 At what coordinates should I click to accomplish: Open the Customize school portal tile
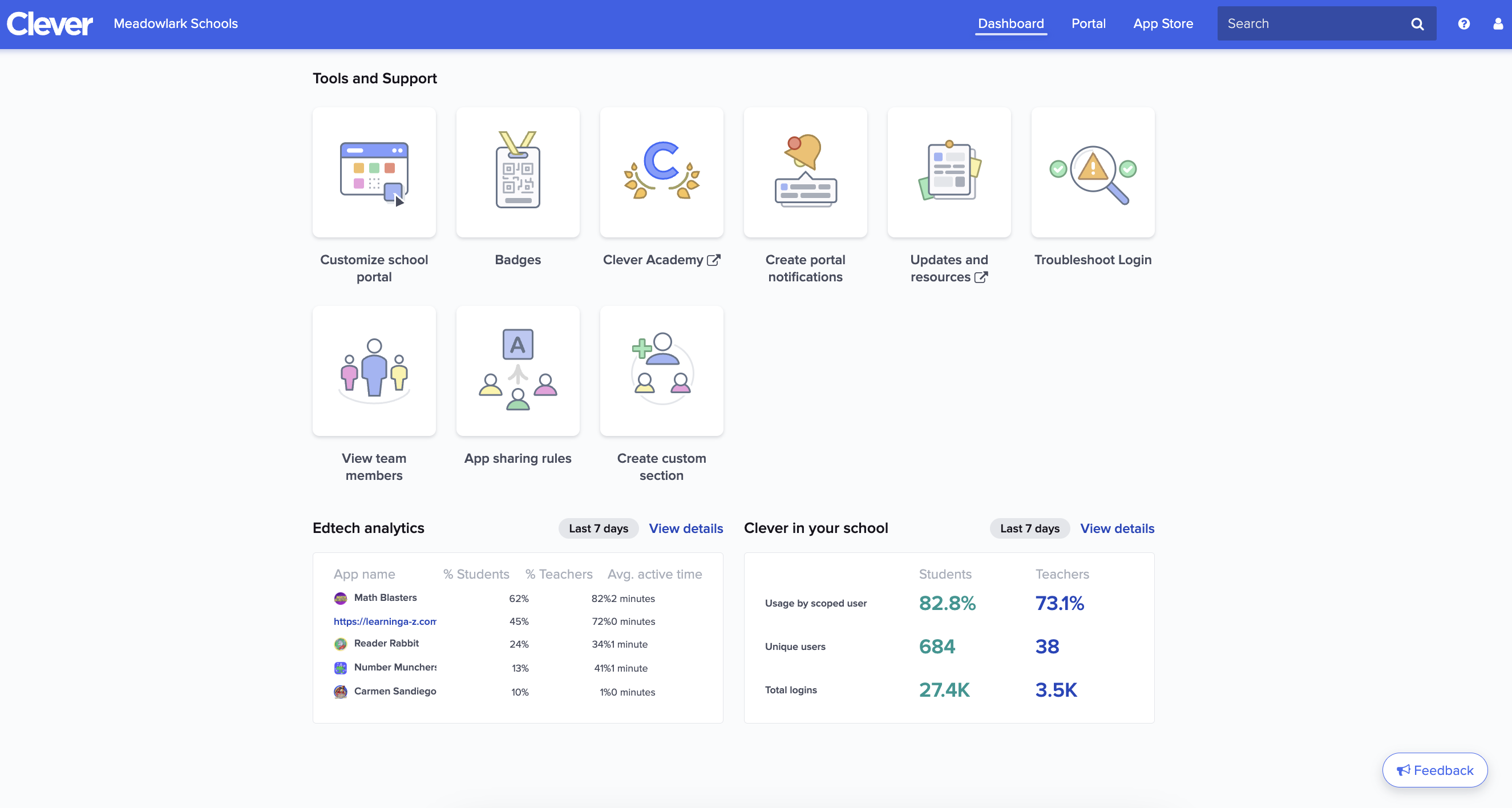tap(374, 173)
